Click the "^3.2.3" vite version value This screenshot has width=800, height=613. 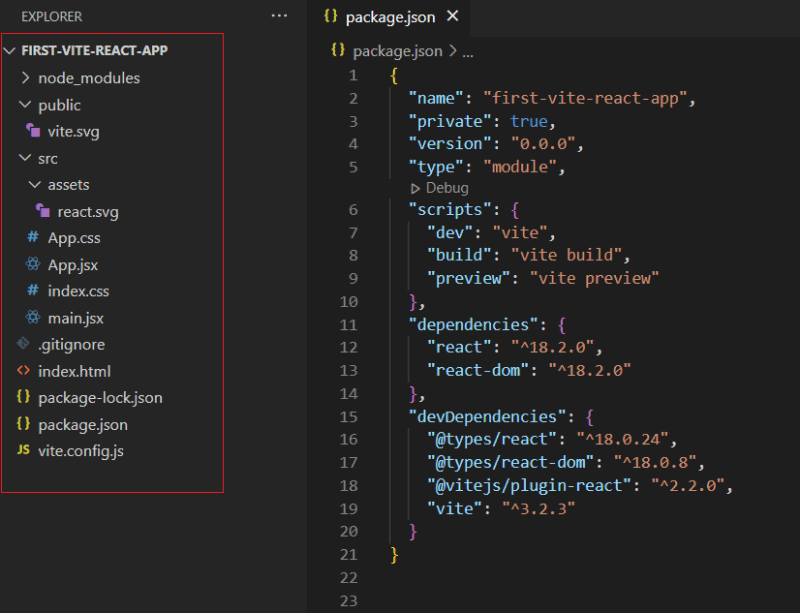click(539, 508)
